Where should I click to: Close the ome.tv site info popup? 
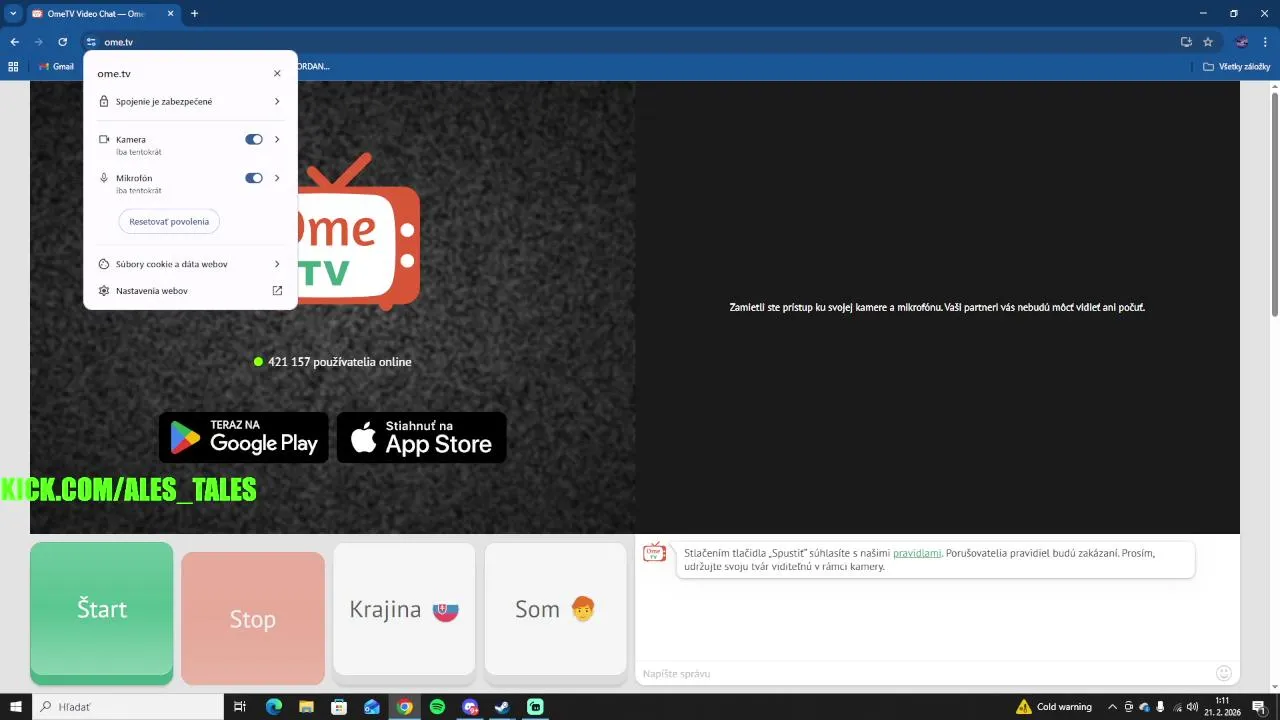(x=277, y=73)
